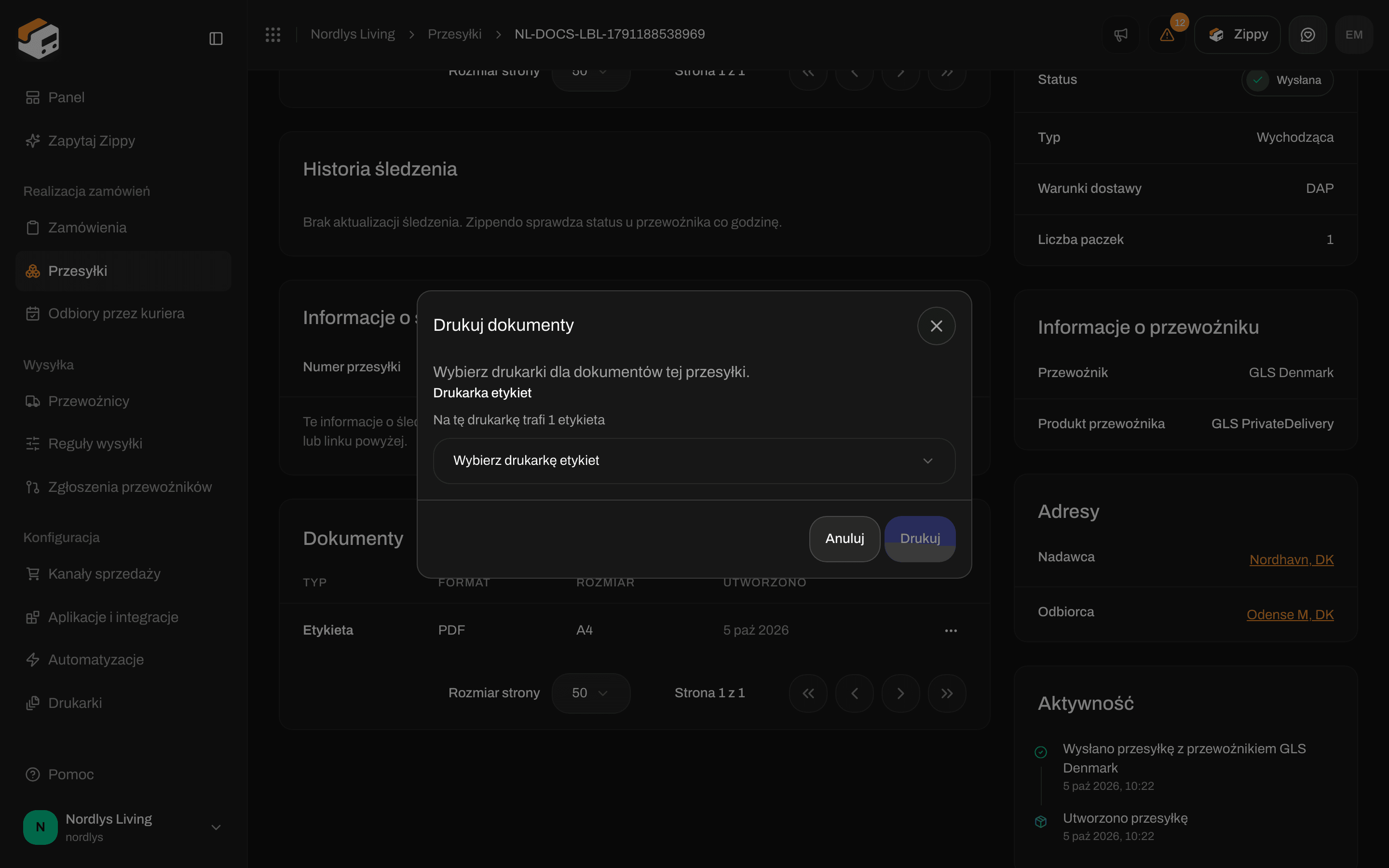Screen dimensions: 1389x868
Task: Go to Panel in sidebar
Action: pyautogui.click(x=123, y=97)
